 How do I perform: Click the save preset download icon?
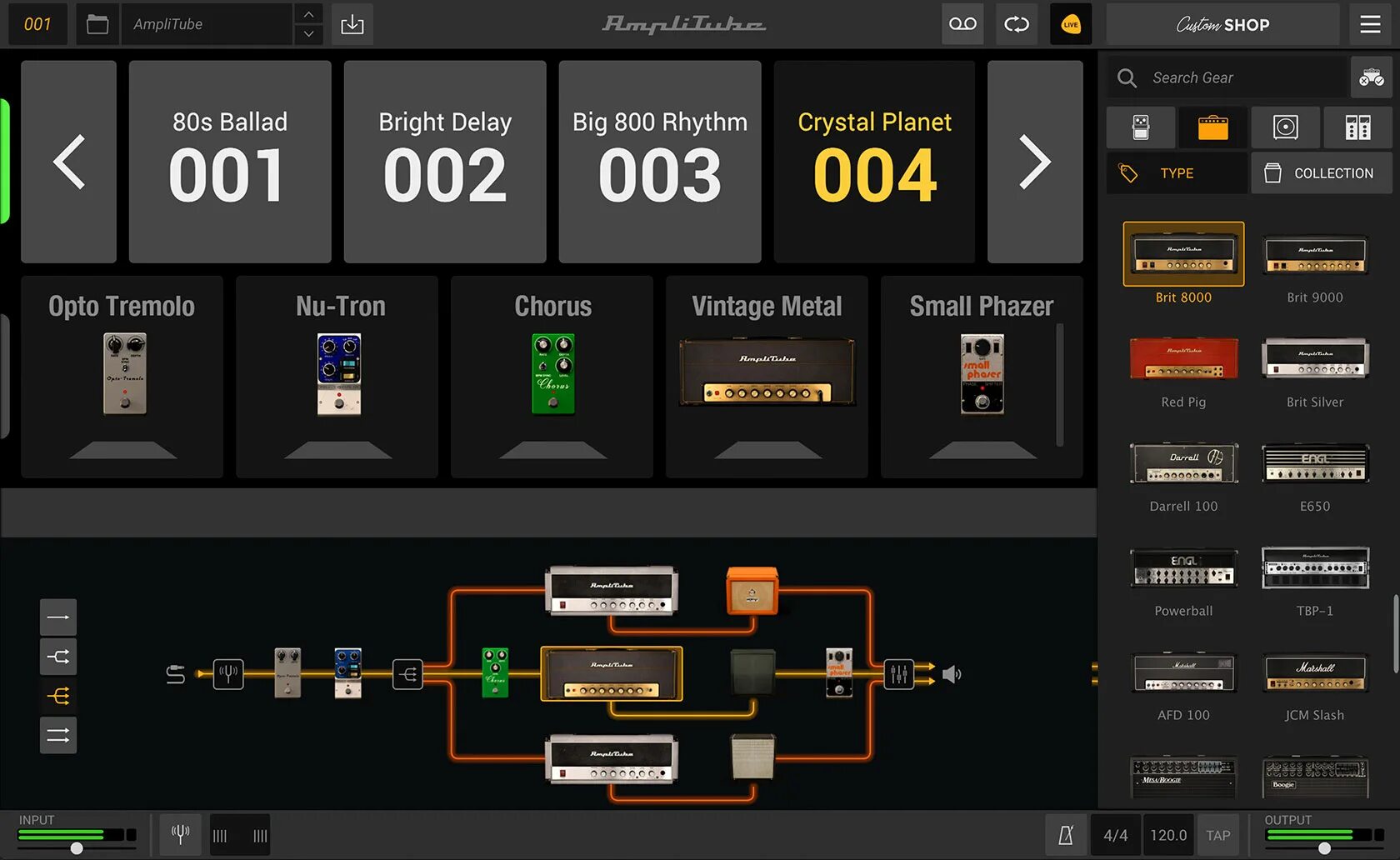pyautogui.click(x=352, y=24)
